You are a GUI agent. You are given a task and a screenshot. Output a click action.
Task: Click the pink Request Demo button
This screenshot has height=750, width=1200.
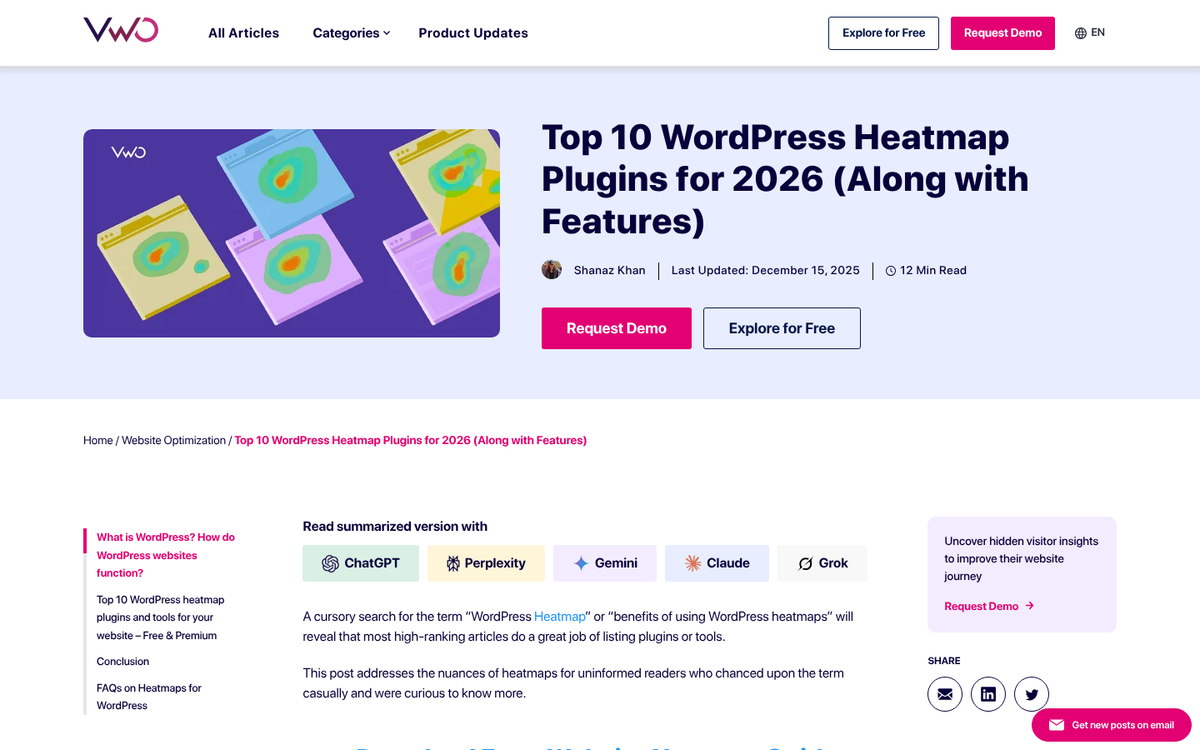pos(1002,32)
